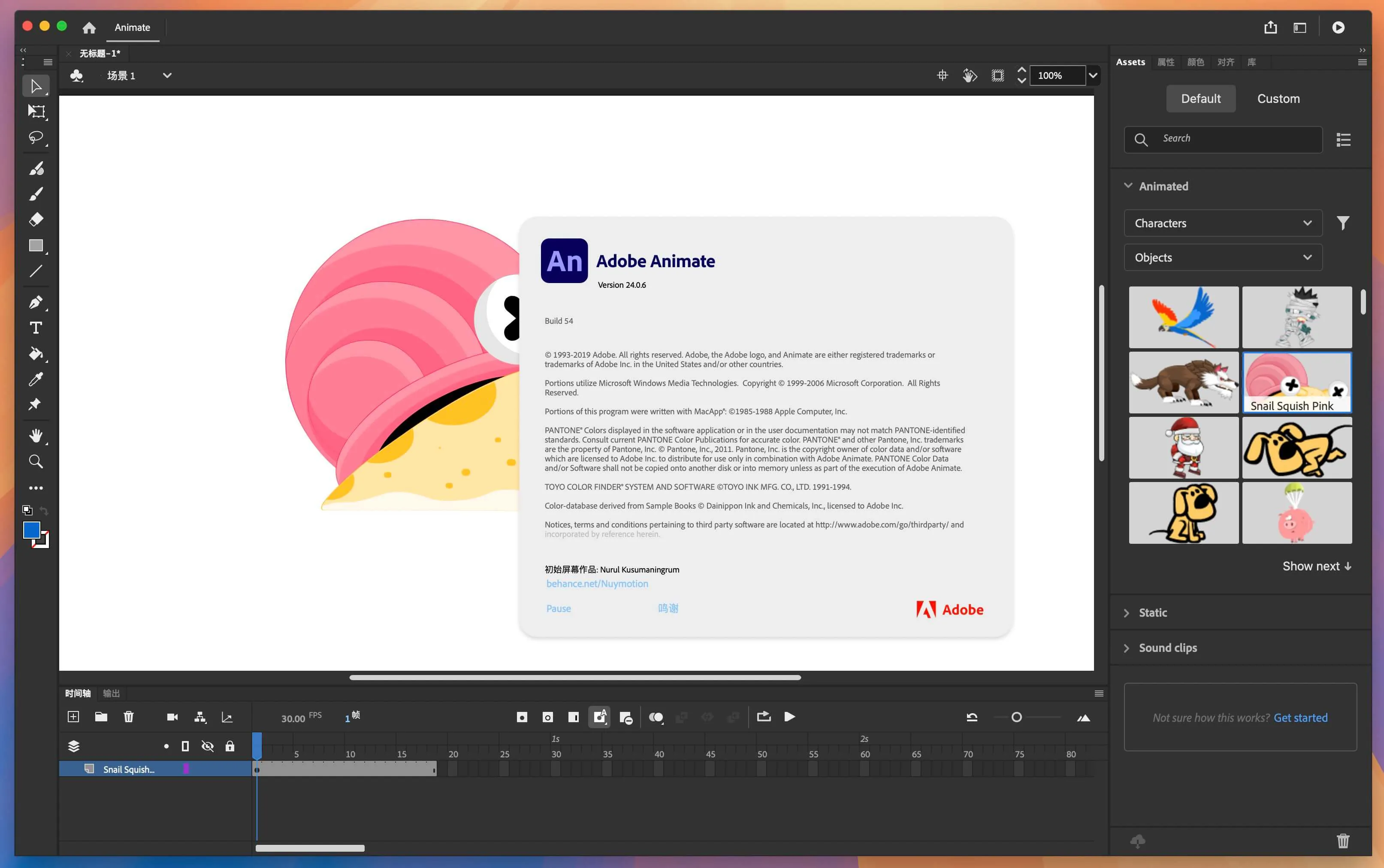Viewport: 1384px width, 868px height.
Task: Select the Paint Bucket tool
Action: (36, 354)
